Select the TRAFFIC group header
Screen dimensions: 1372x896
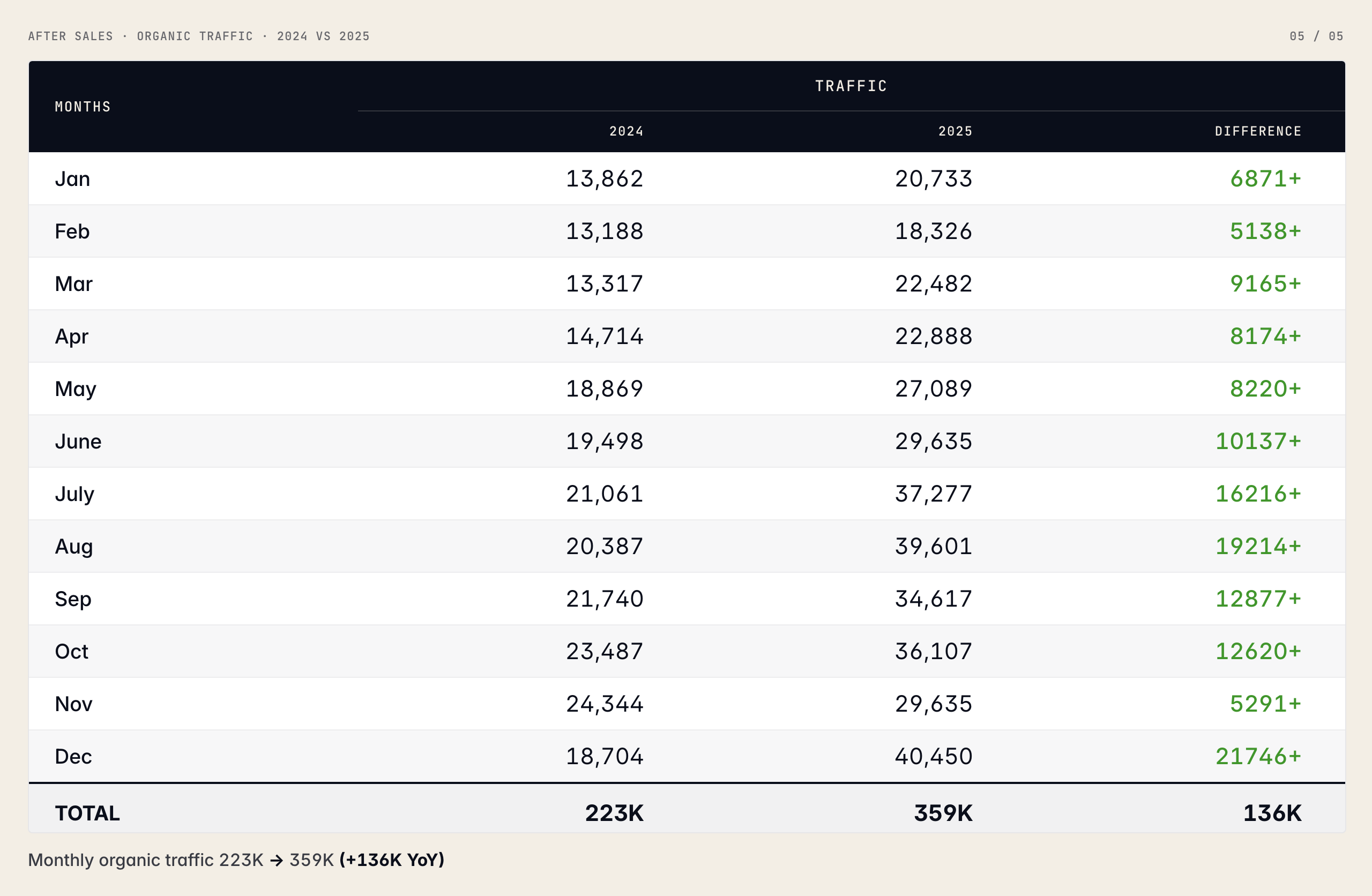(851, 86)
